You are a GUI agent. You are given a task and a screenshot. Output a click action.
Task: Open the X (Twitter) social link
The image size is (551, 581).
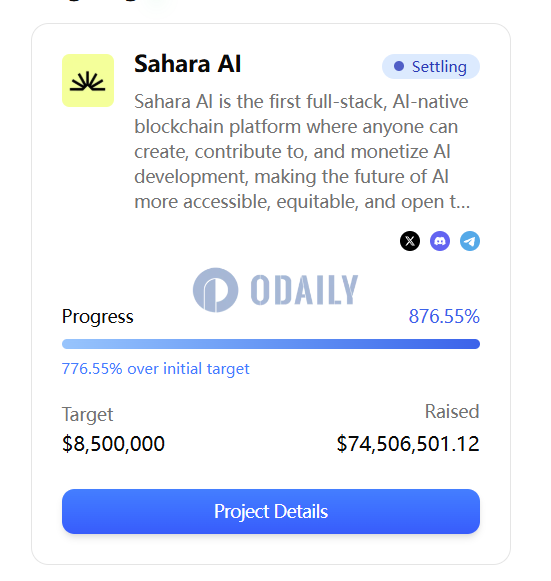(409, 241)
